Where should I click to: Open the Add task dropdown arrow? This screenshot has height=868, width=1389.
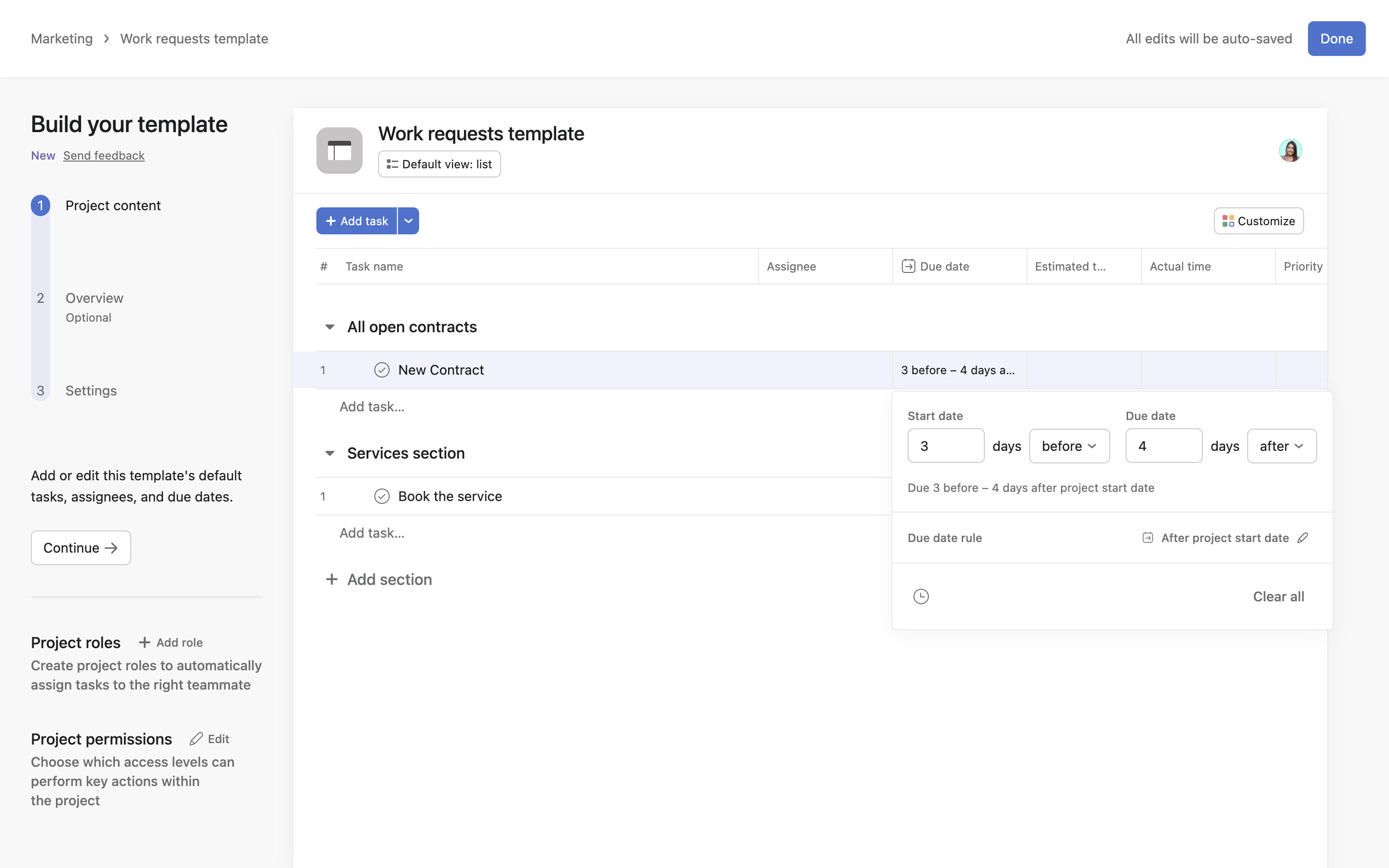[408, 221]
